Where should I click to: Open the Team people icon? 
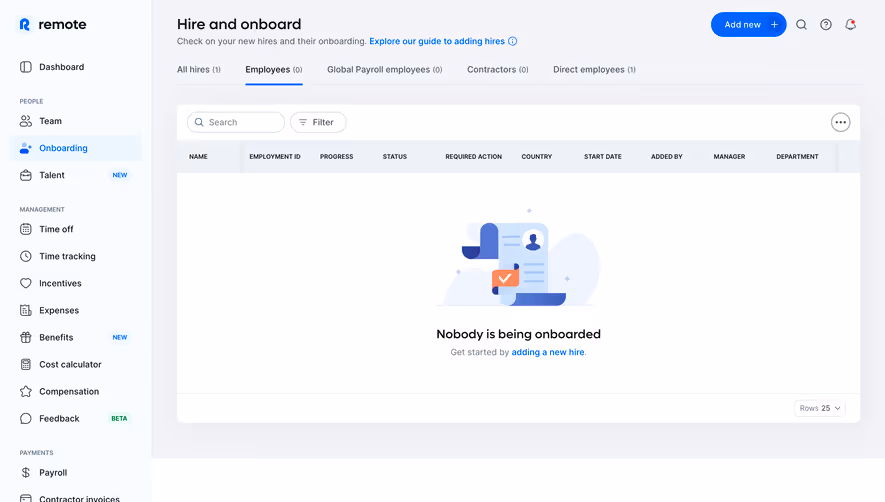coord(26,121)
